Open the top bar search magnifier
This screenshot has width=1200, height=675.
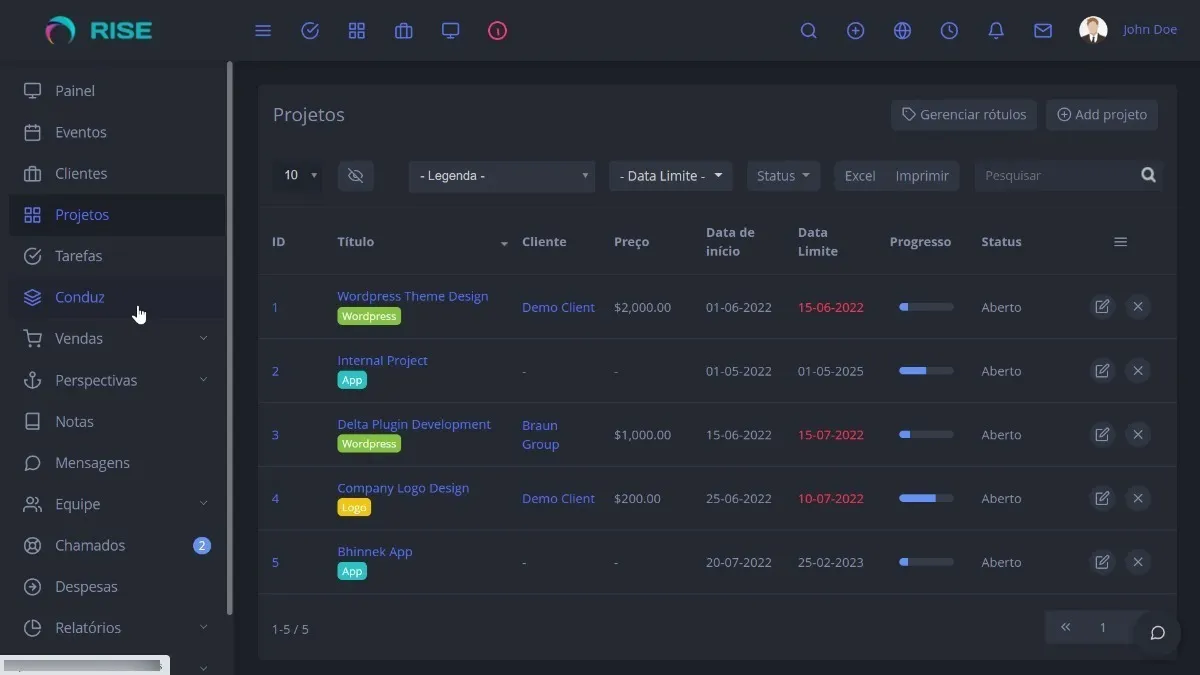(809, 31)
